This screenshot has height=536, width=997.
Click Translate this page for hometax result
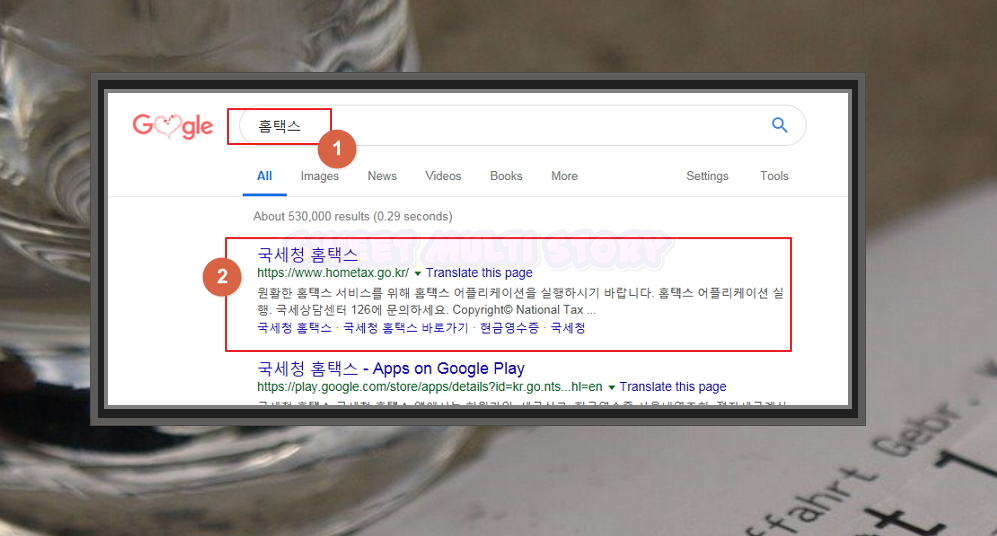click(479, 273)
